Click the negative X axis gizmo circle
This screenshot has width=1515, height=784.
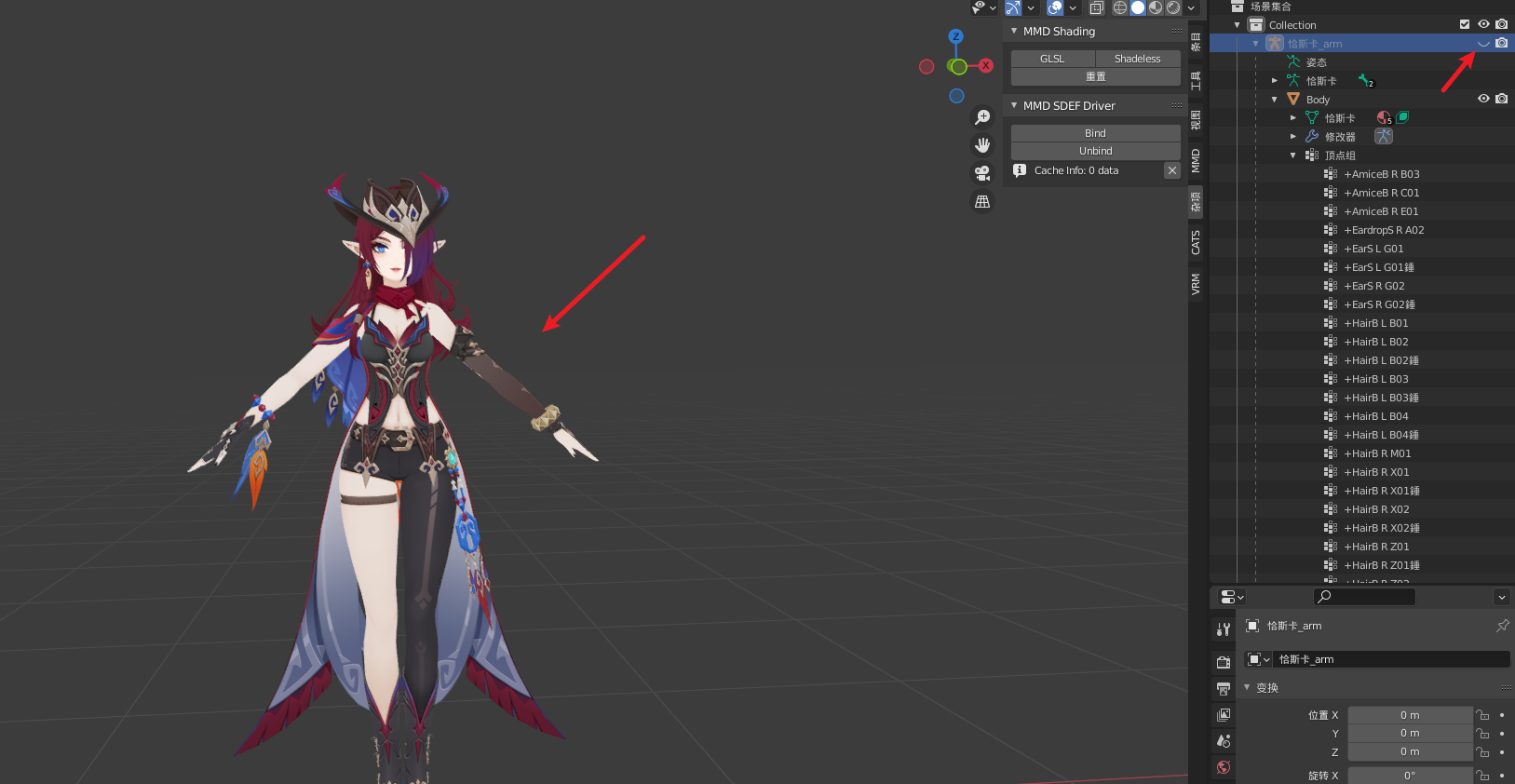click(x=927, y=66)
